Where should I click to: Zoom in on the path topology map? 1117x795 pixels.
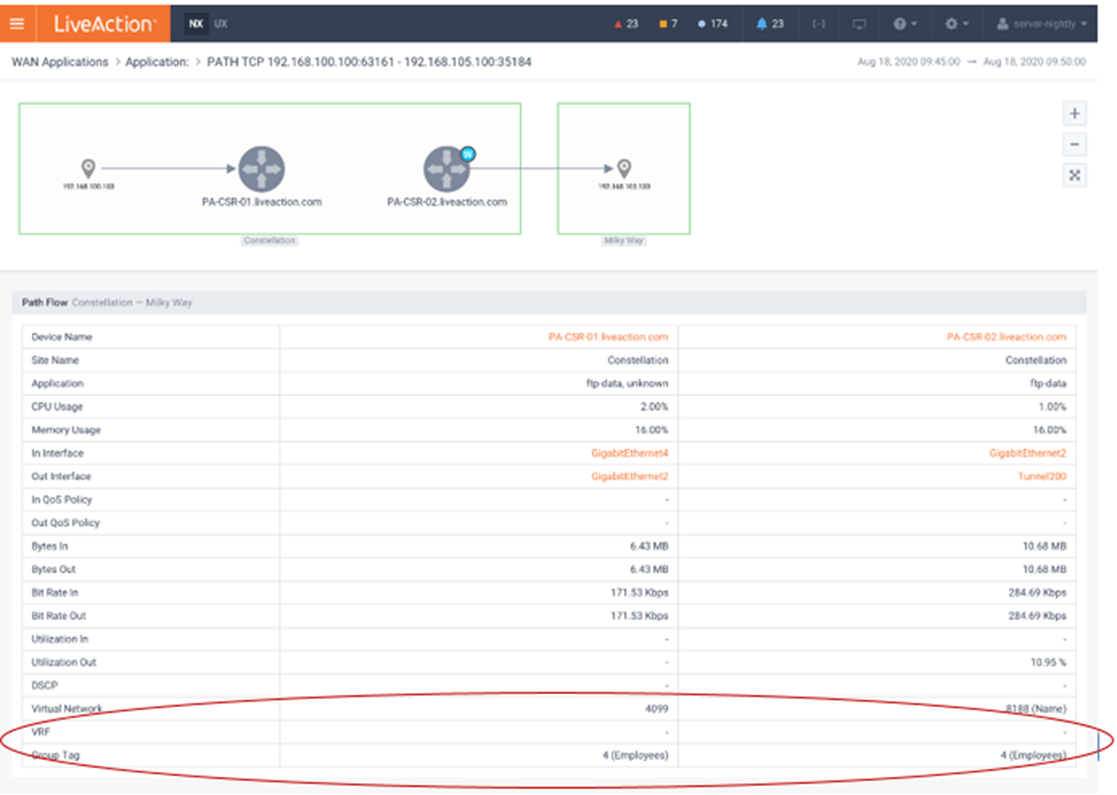point(1074,113)
